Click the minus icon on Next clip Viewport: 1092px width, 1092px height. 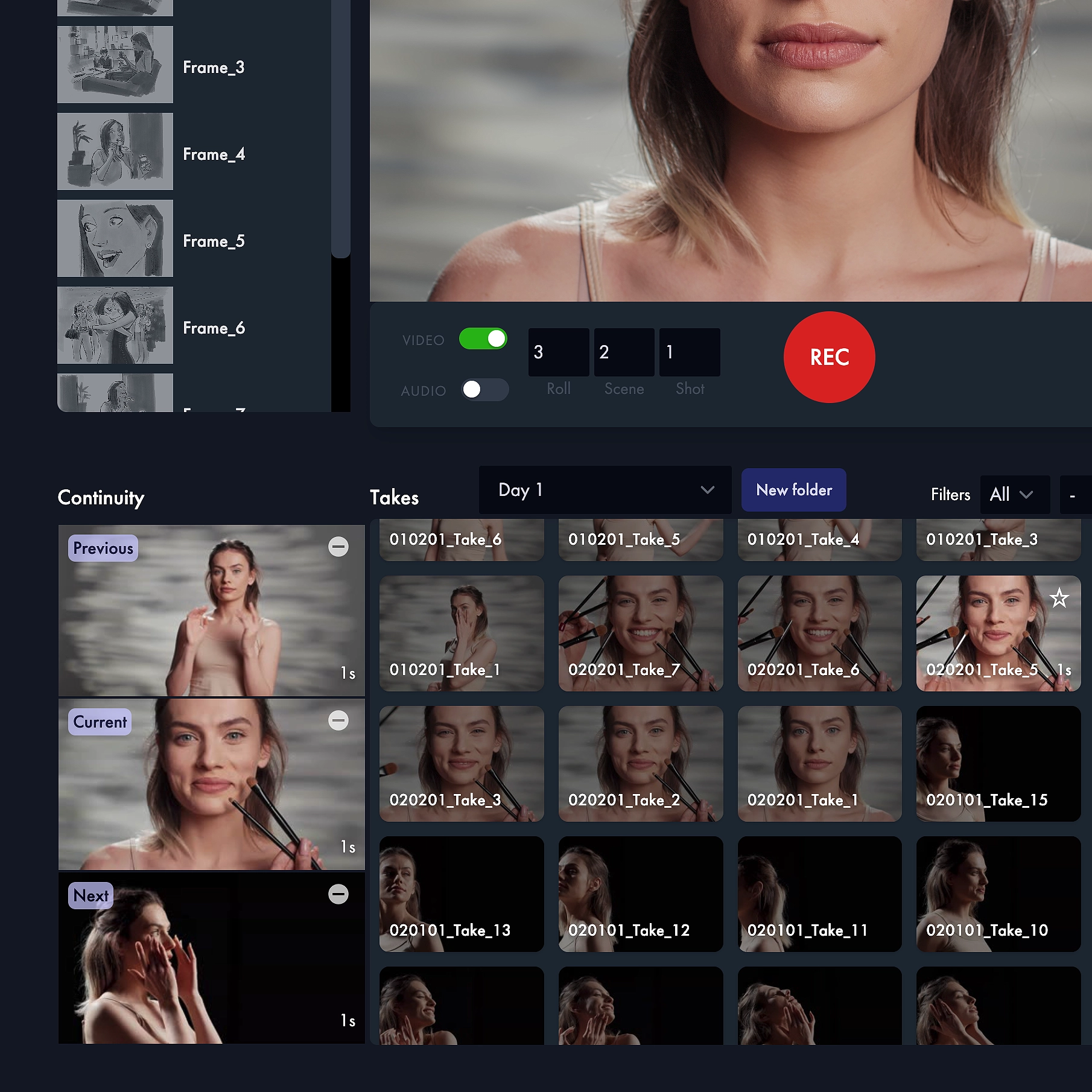pyautogui.click(x=338, y=894)
